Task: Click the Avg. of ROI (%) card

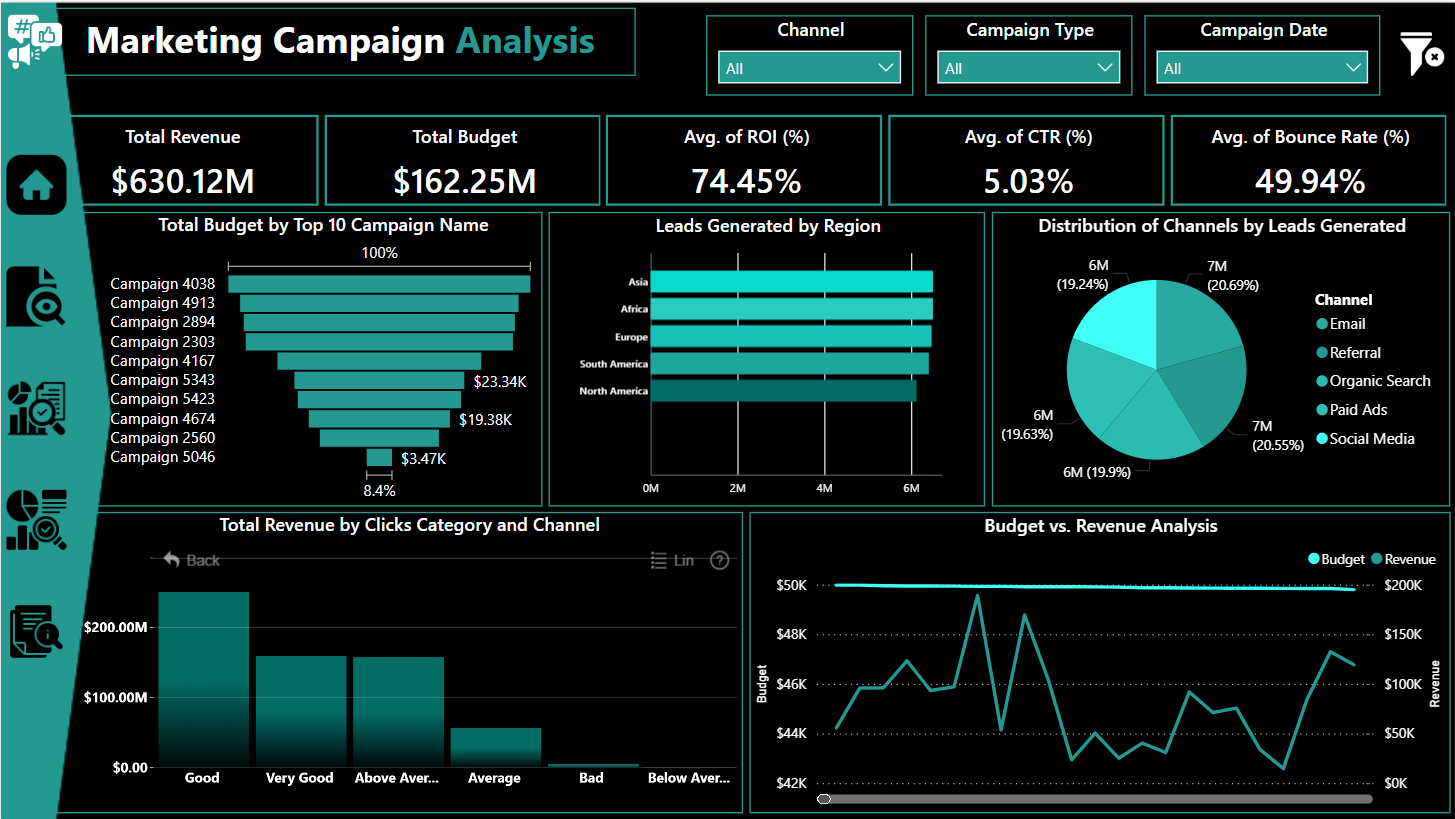Action: pyautogui.click(x=744, y=160)
